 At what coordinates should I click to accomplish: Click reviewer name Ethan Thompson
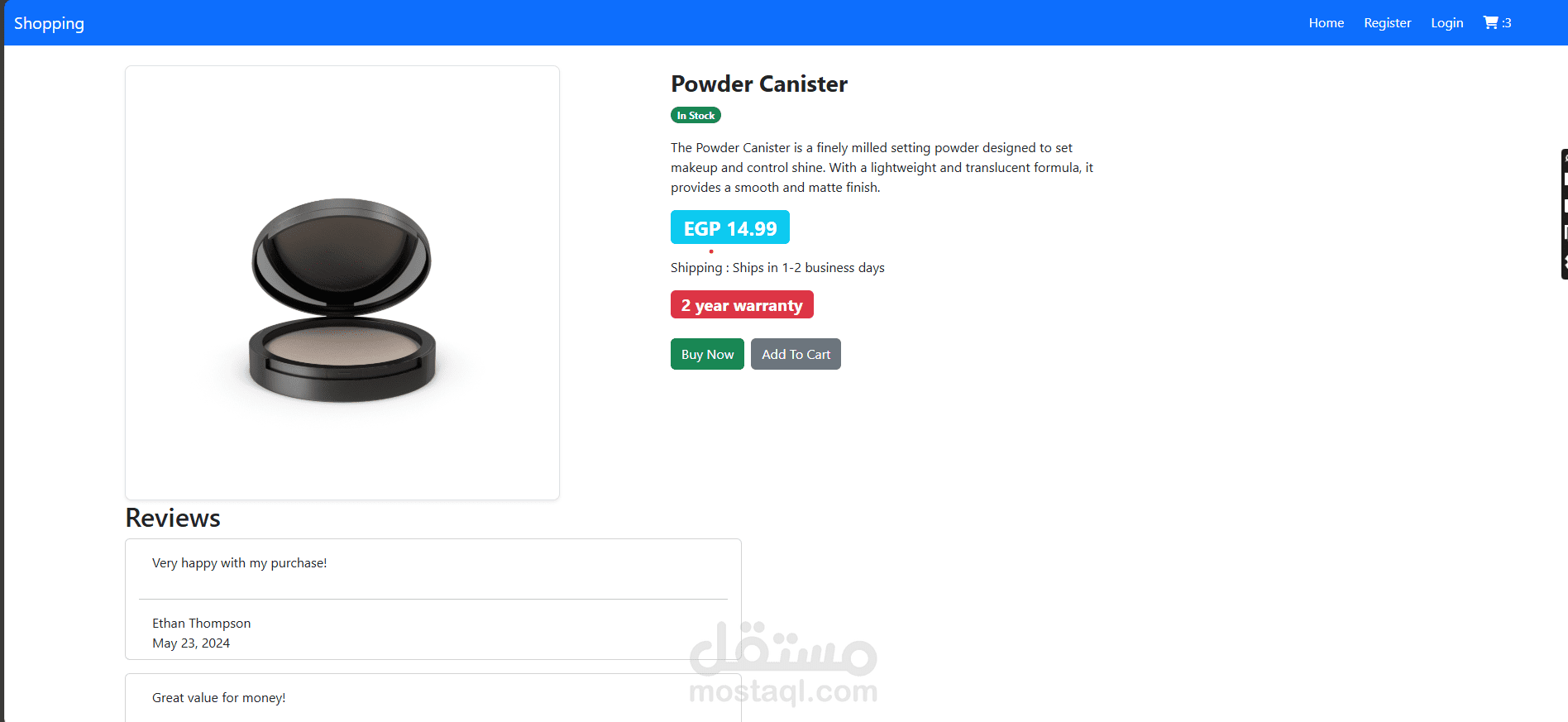tap(201, 624)
